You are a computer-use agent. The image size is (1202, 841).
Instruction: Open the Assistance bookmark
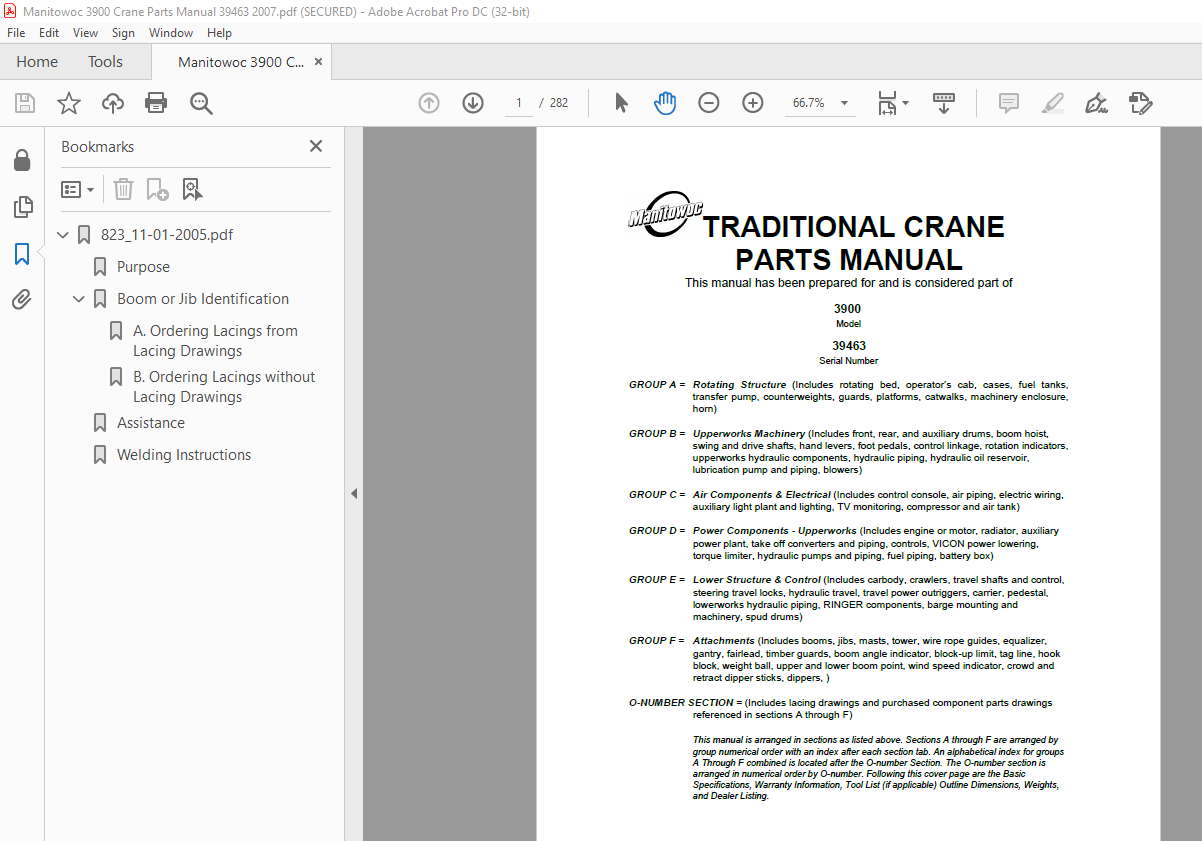pyautogui.click(x=151, y=423)
